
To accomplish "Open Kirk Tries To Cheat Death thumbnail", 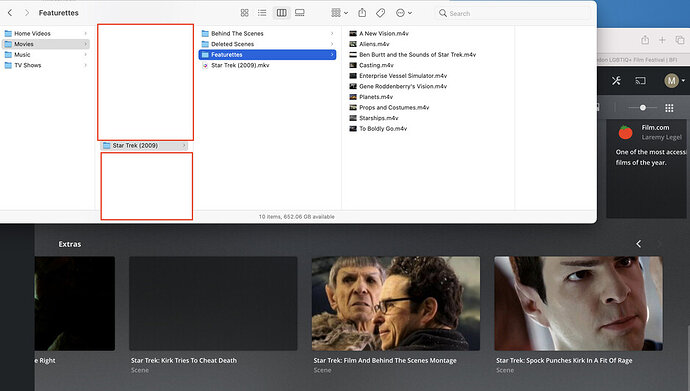I will [213, 303].
